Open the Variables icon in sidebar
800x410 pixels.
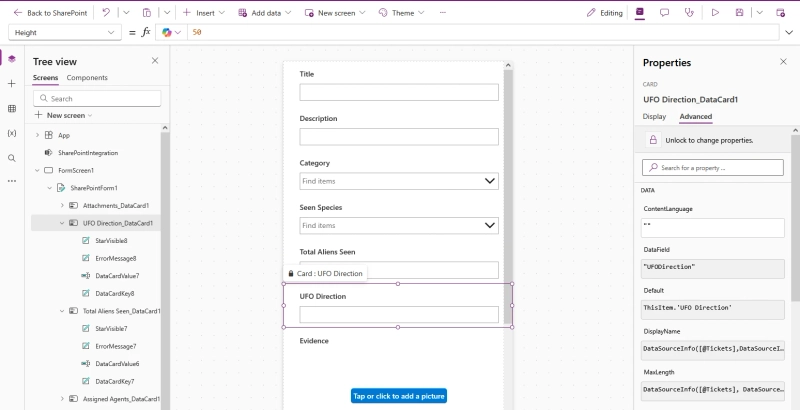tap(12, 133)
